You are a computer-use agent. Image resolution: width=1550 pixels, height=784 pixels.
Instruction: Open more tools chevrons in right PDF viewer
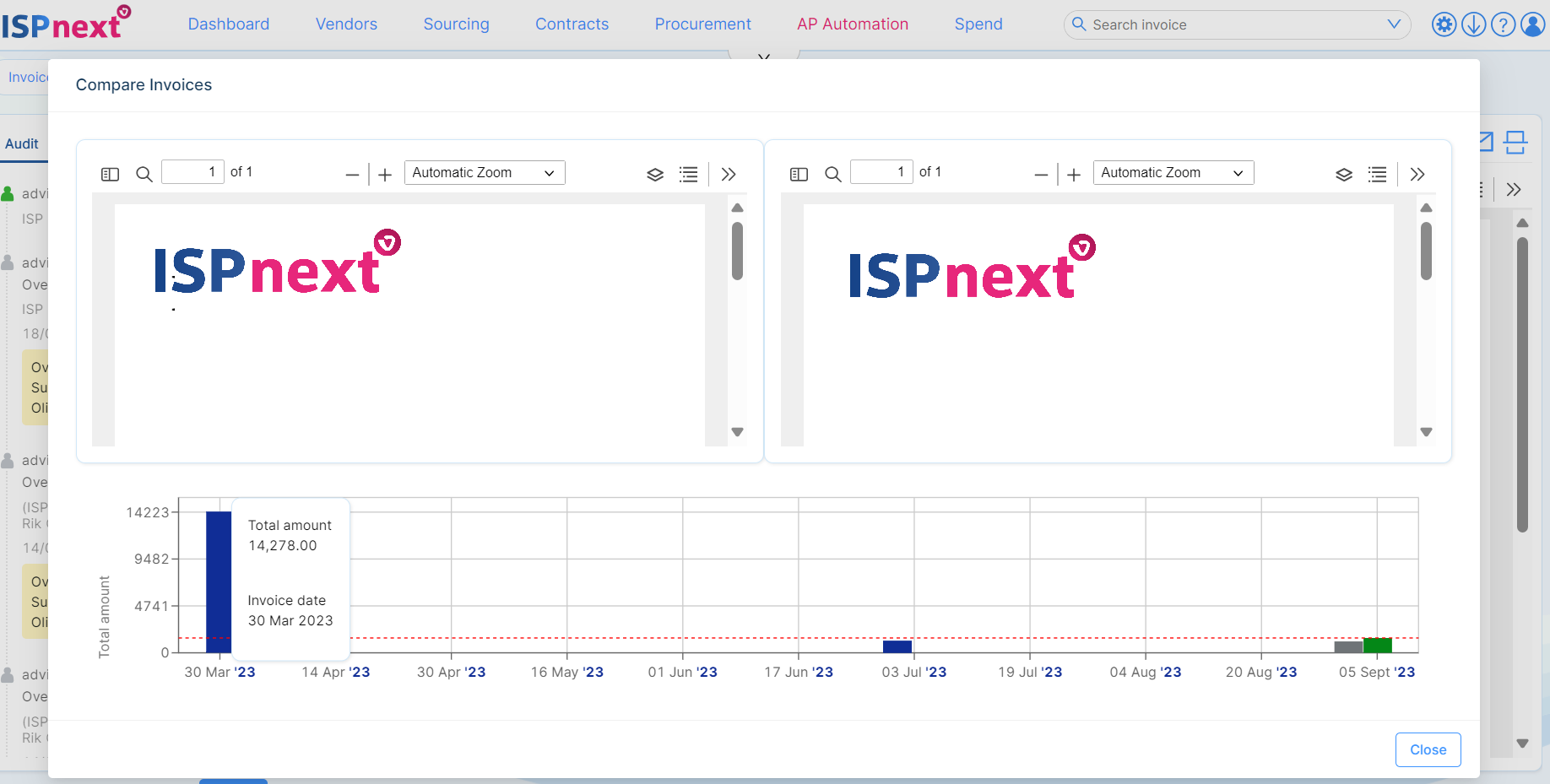[x=1417, y=175]
